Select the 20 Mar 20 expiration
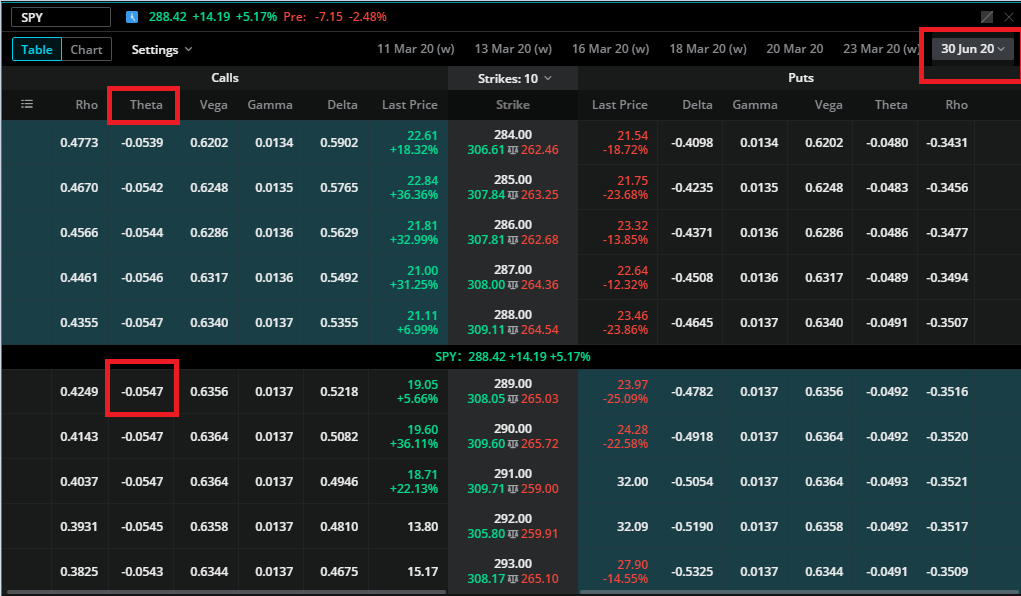This screenshot has width=1021, height=596. click(794, 49)
